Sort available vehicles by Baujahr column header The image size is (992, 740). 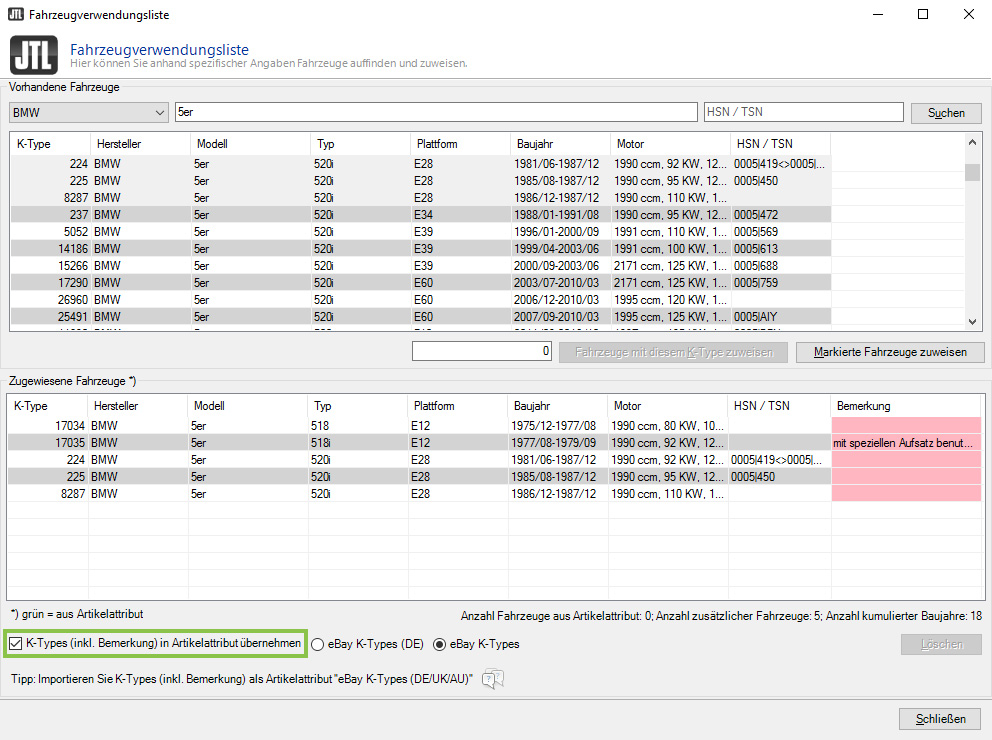[558, 144]
